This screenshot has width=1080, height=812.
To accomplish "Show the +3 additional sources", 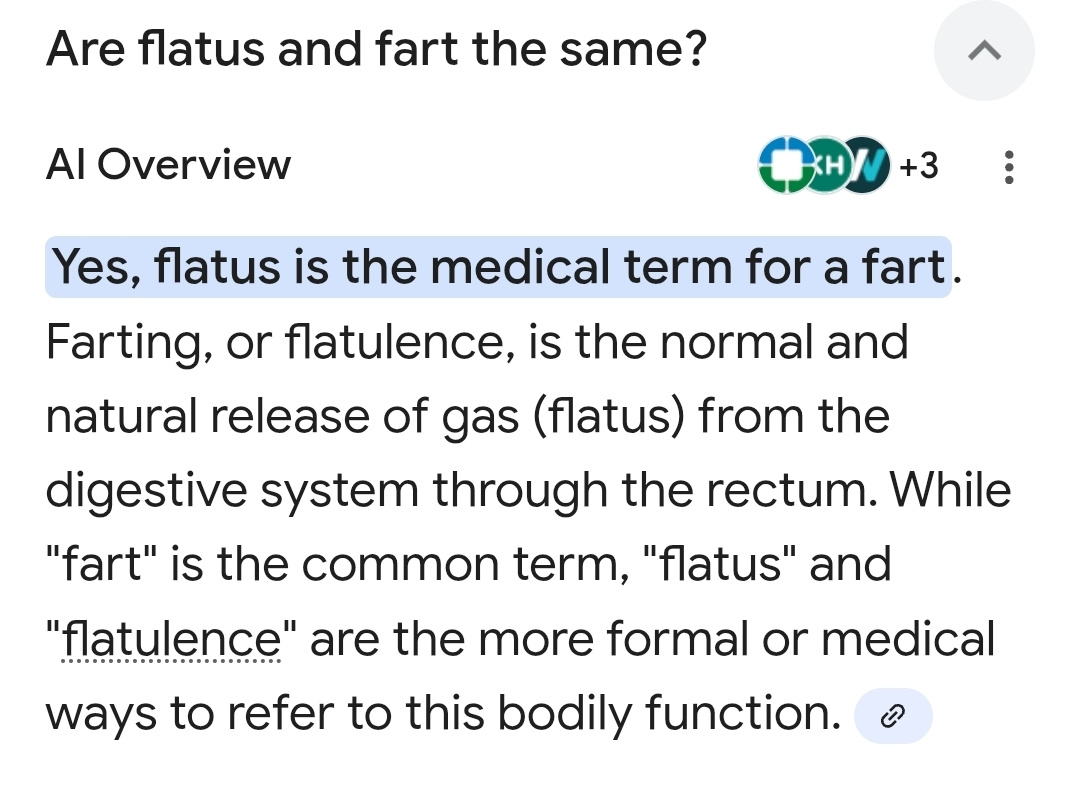I will click(x=918, y=165).
